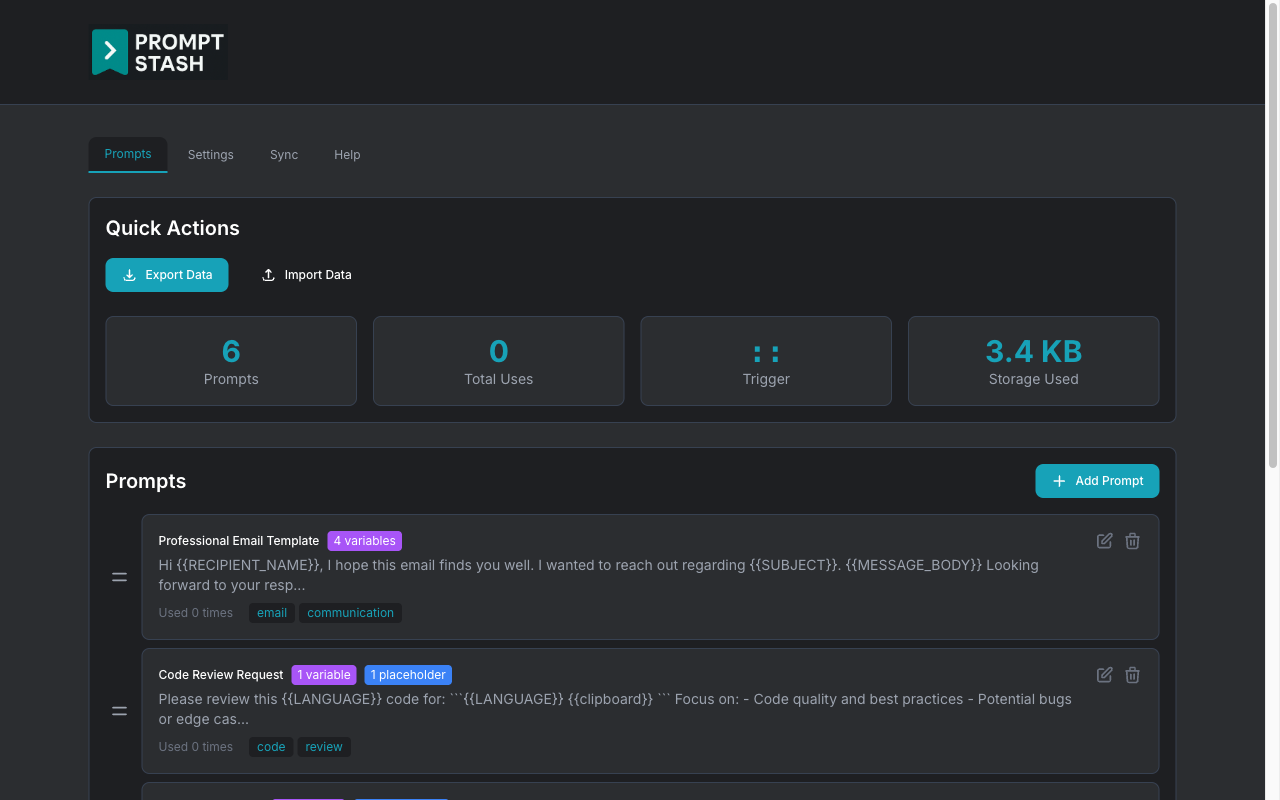Open the Prompts tab

click(128, 154)
